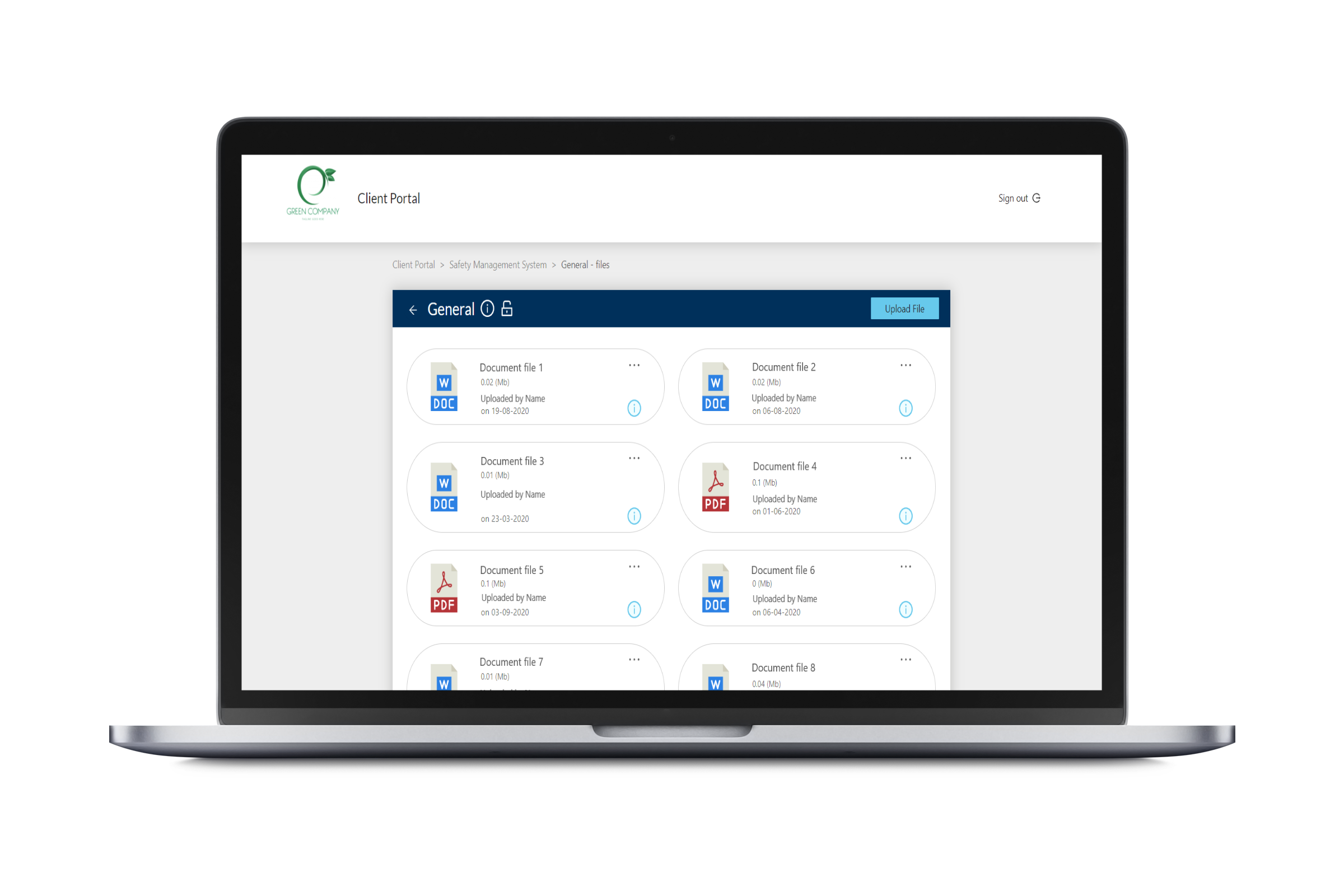Click the info icon next to General title
Image resolution: width=1344 pixels, height=896 pixels.
521,309
